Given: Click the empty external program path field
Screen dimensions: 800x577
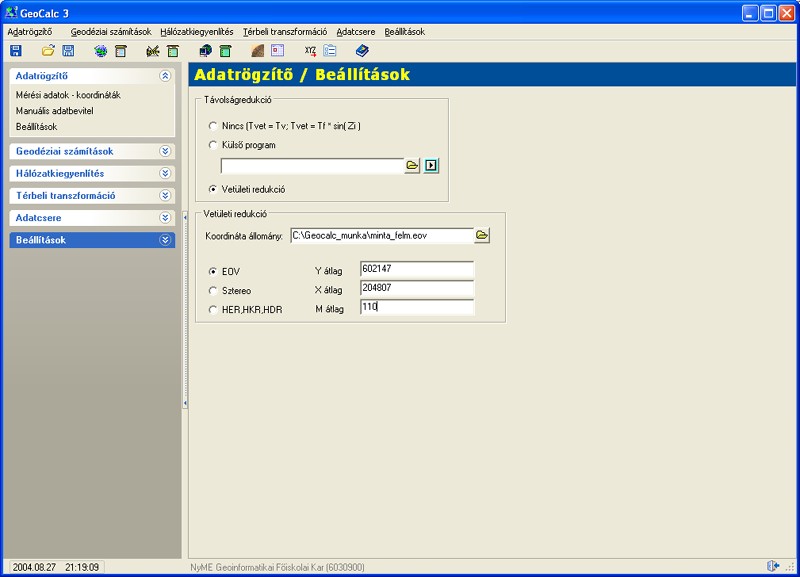Looking at the screenshot, I should (x=312, y=166).
